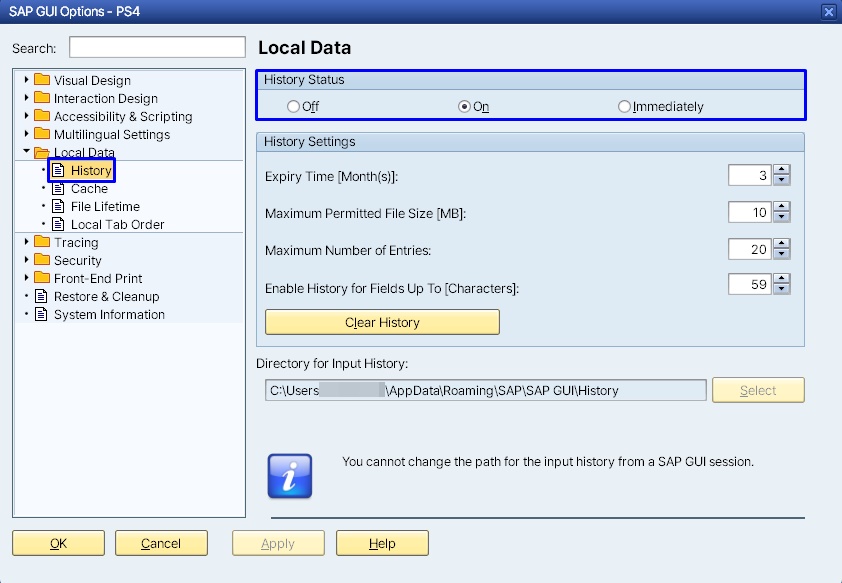Confirm with the OK button

pyautogui.click(x=59, y=543)
